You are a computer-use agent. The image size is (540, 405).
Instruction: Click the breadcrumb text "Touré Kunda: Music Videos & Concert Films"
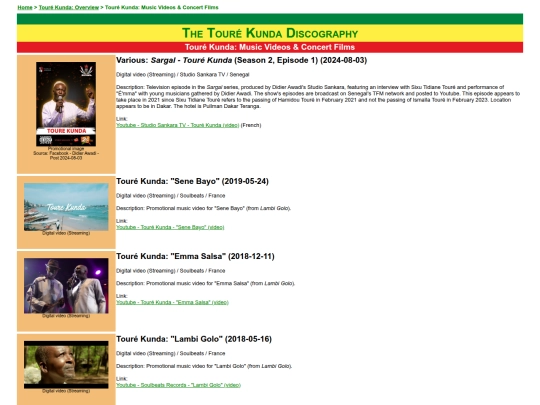pyautogui.click(x=162, y=7)
